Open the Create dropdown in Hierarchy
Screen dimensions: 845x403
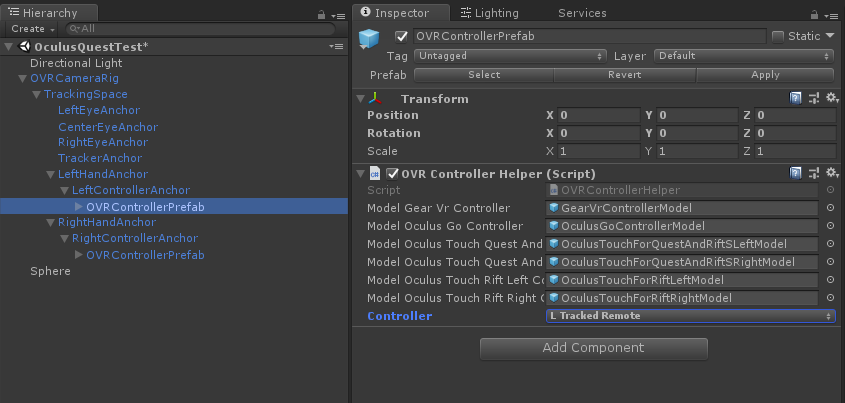[x=33, y=29]
